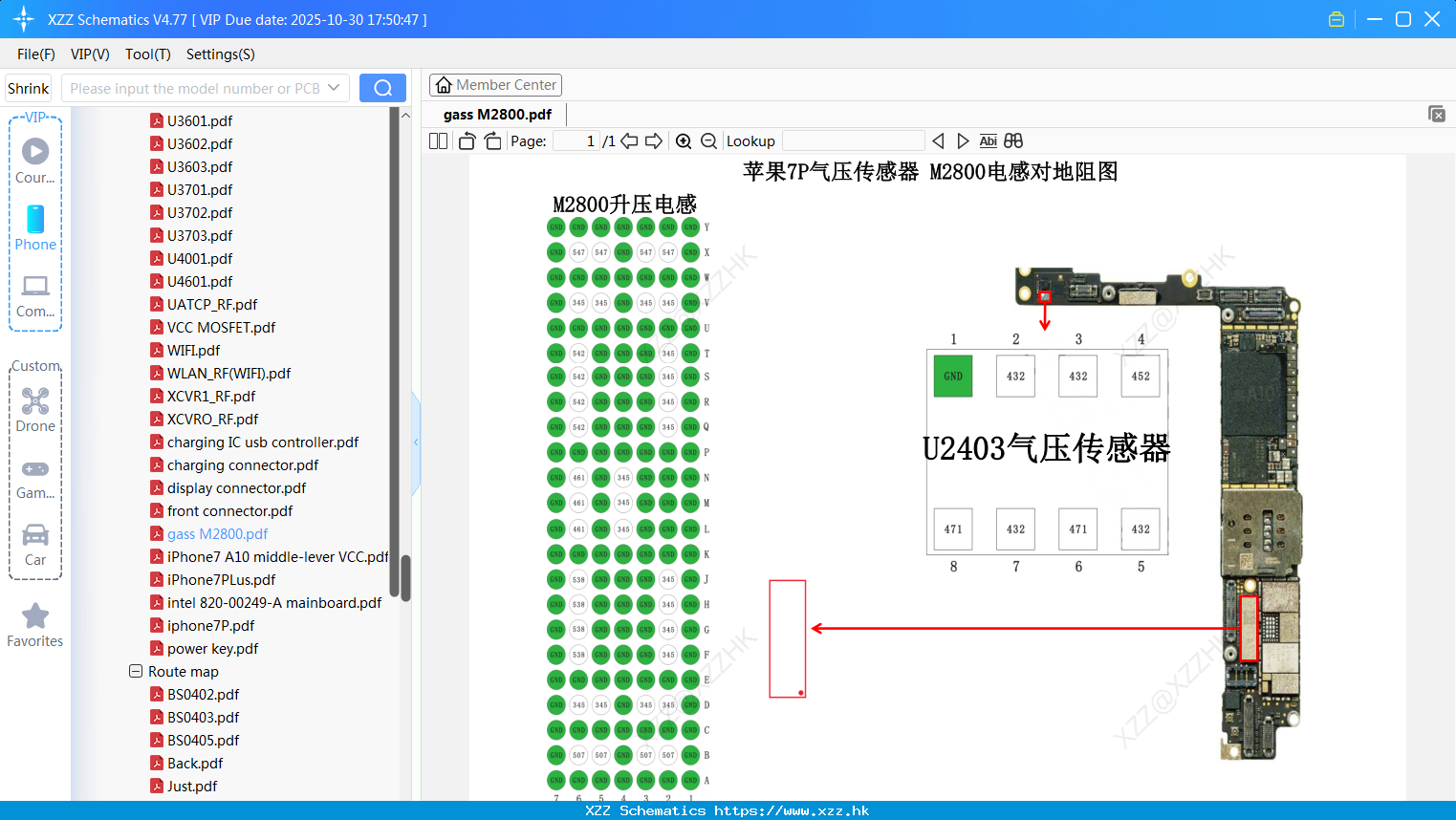Toggle the split view layout icon

click(439, 140)
